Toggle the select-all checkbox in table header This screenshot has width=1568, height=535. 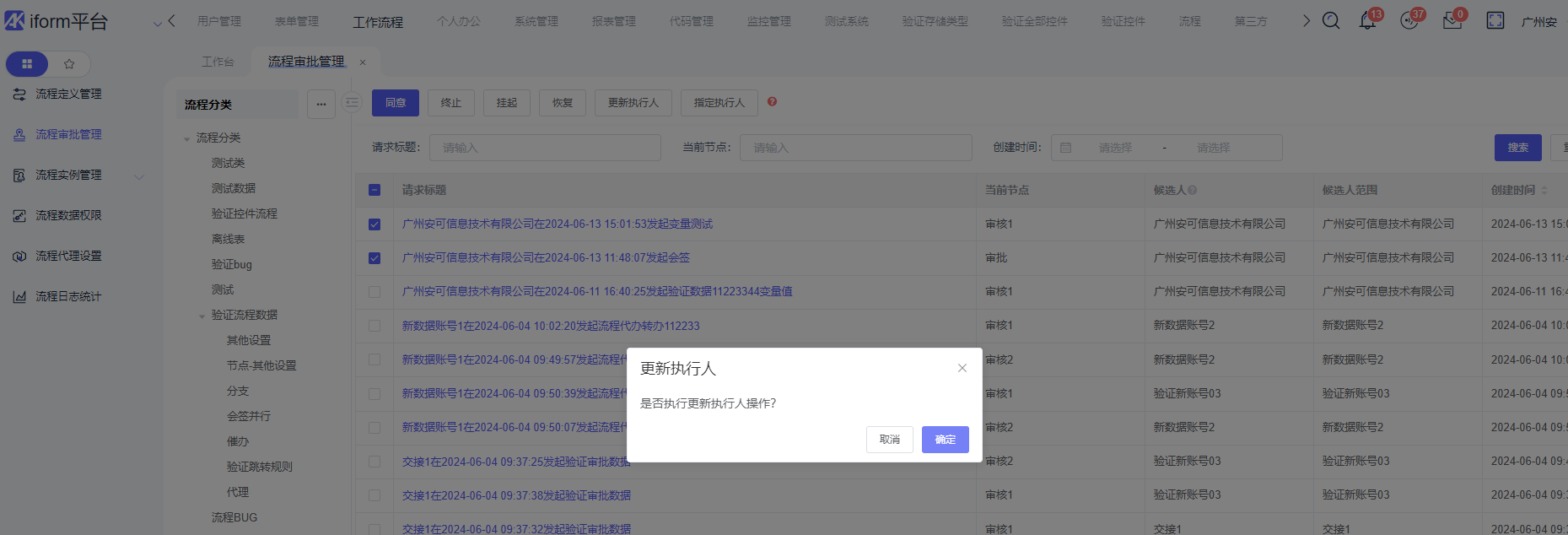coord(374,191)
